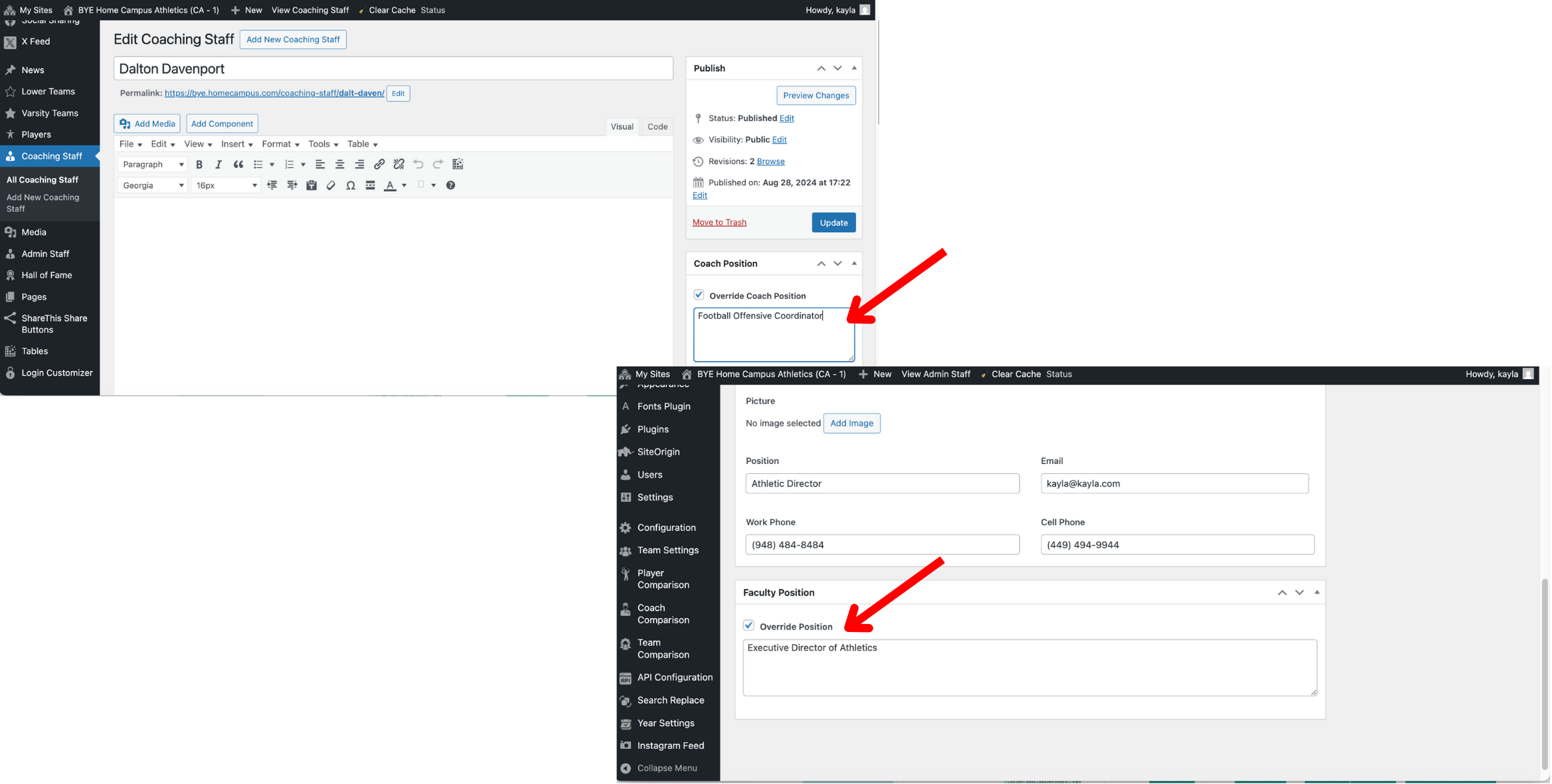Click the undo arrow in editor
Viewport: 1552px width, 784px height.
(418, 165)
